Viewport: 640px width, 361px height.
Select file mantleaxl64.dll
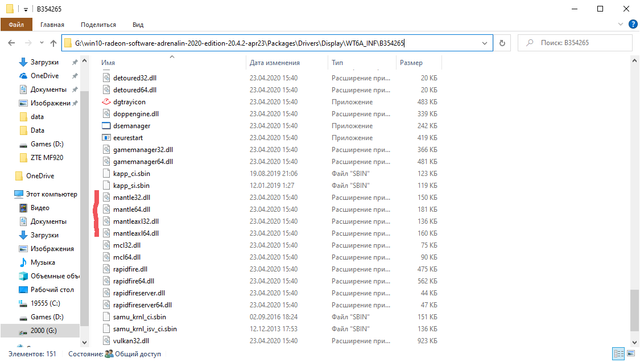pyautogui.click(x=136, y=233)
